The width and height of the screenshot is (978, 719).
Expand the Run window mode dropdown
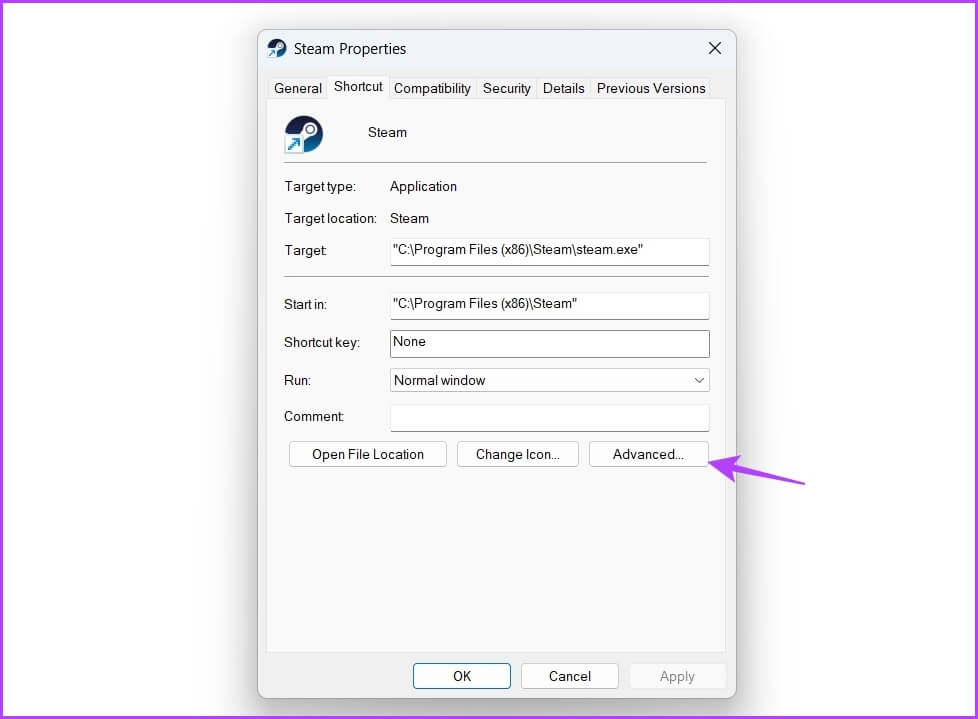[x=550, y=380]
